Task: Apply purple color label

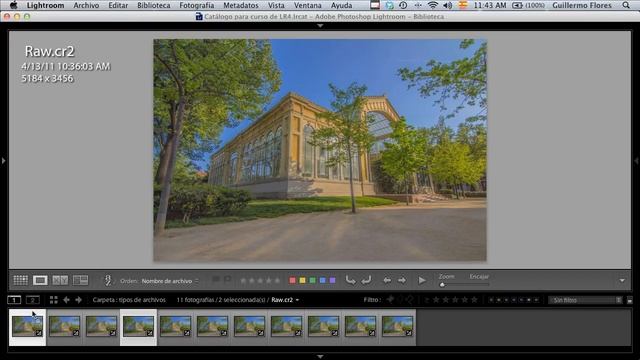Action: [x=333, y=280]
